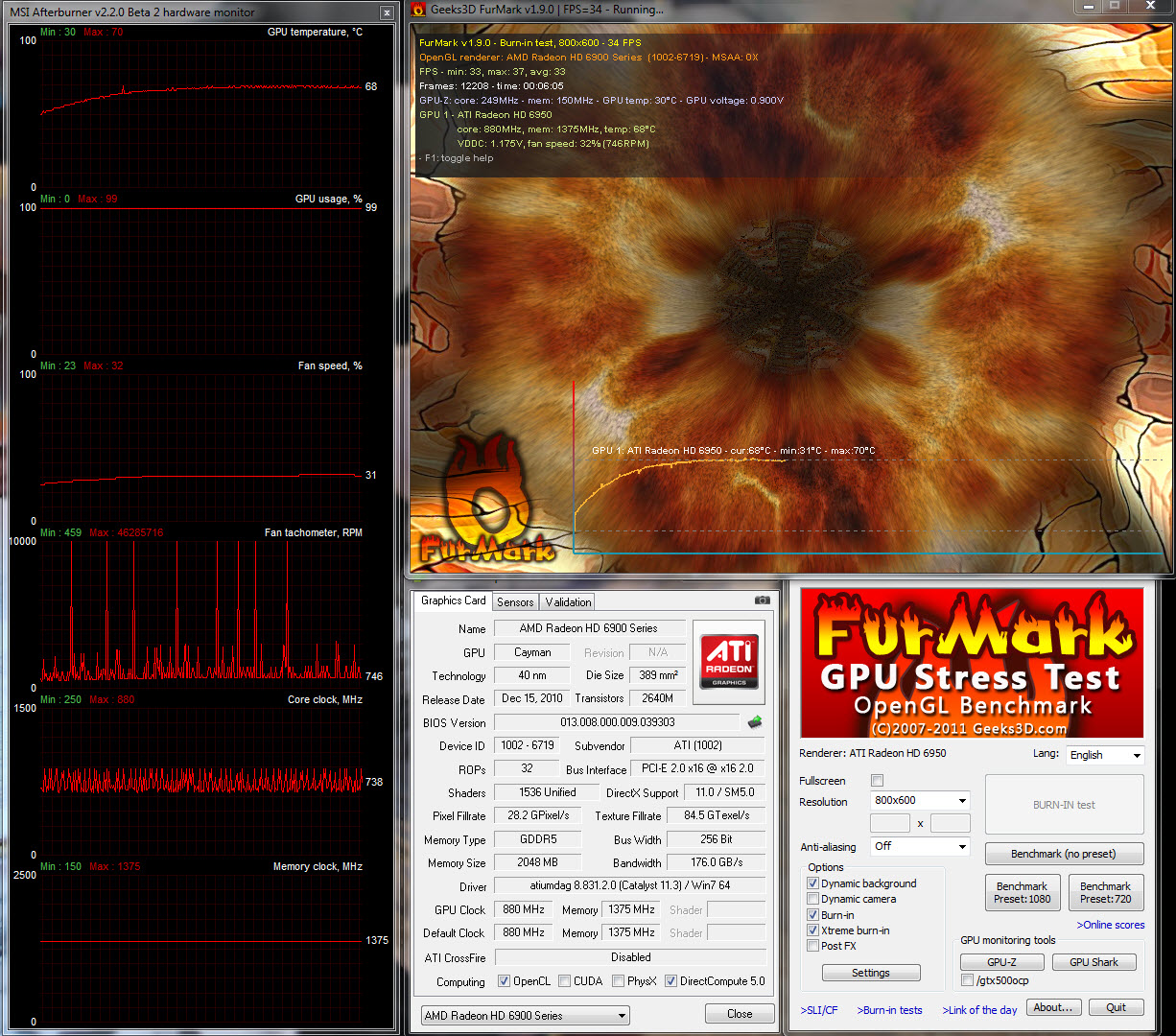Image resolution: width=1176 pixels, height=1036 pixels.
Task: Click the Bus Interface PCI-E value
Action: (x=697, y=768)
